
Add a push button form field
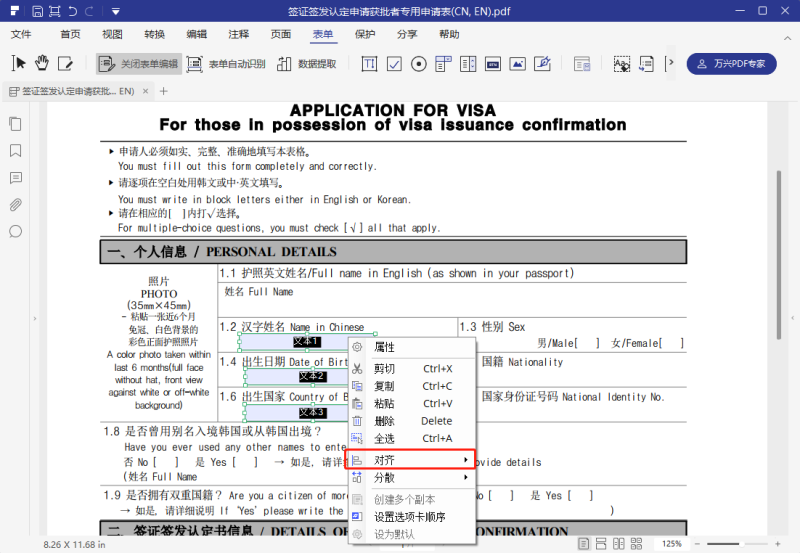(x=492, y=64)
